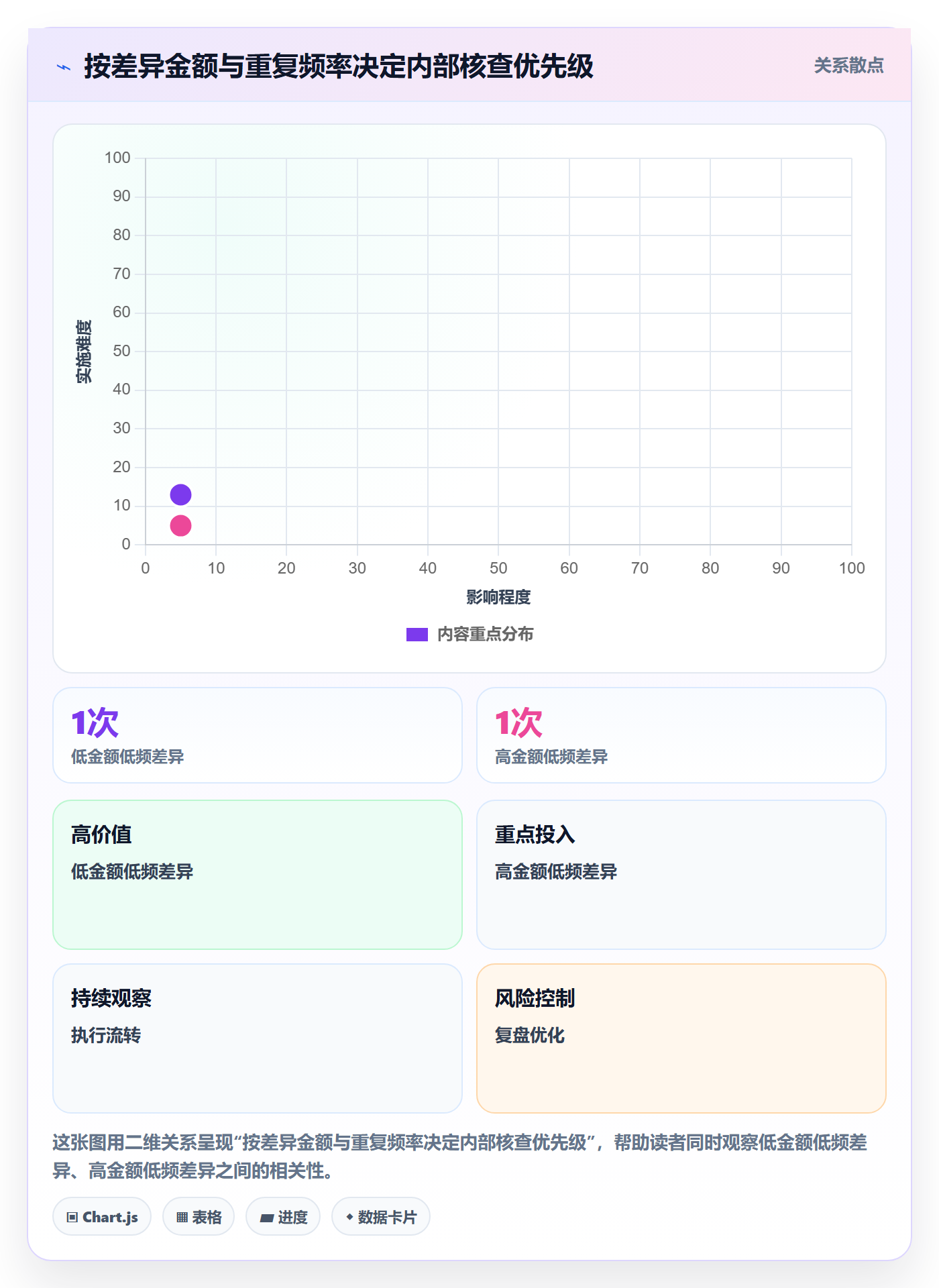The height and width of the screenshot is (1288, 939).
Task: Click the Chart.js tag chip
Action: 102,1217
